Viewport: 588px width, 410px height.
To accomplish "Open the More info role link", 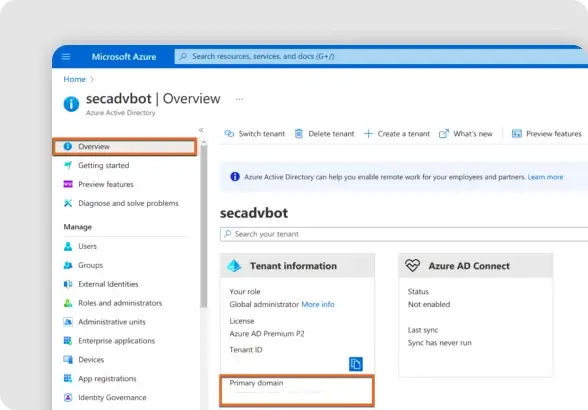I will 318,304.
